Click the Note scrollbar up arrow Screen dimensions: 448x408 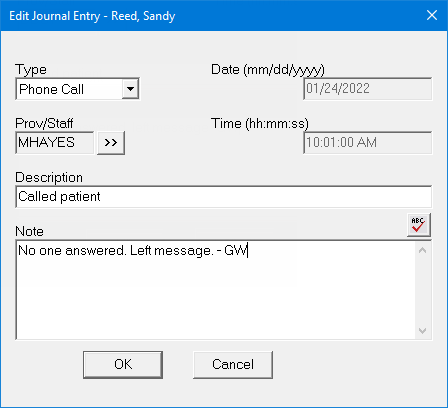(423, 250)
